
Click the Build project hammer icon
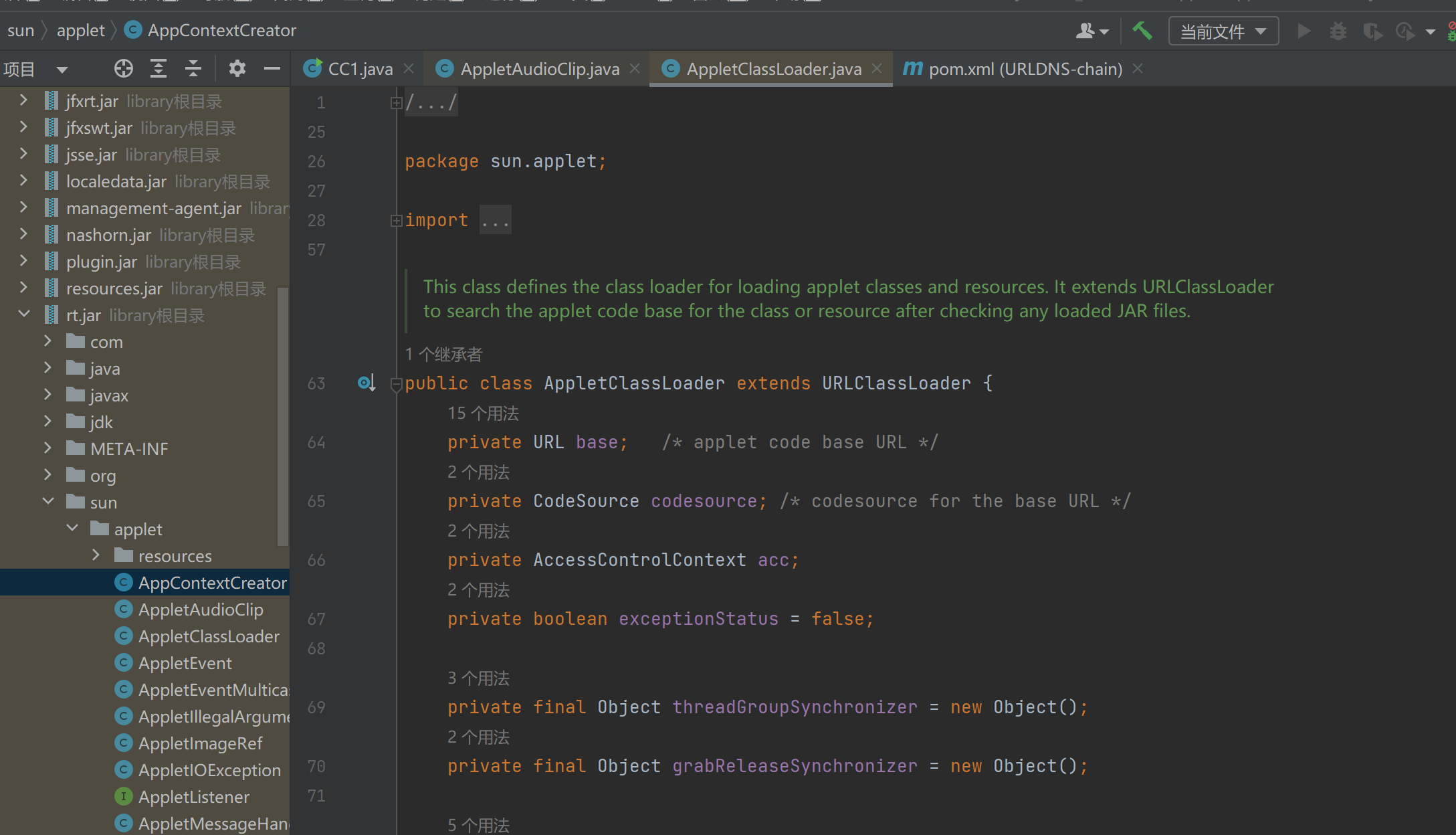[1142, 31]
